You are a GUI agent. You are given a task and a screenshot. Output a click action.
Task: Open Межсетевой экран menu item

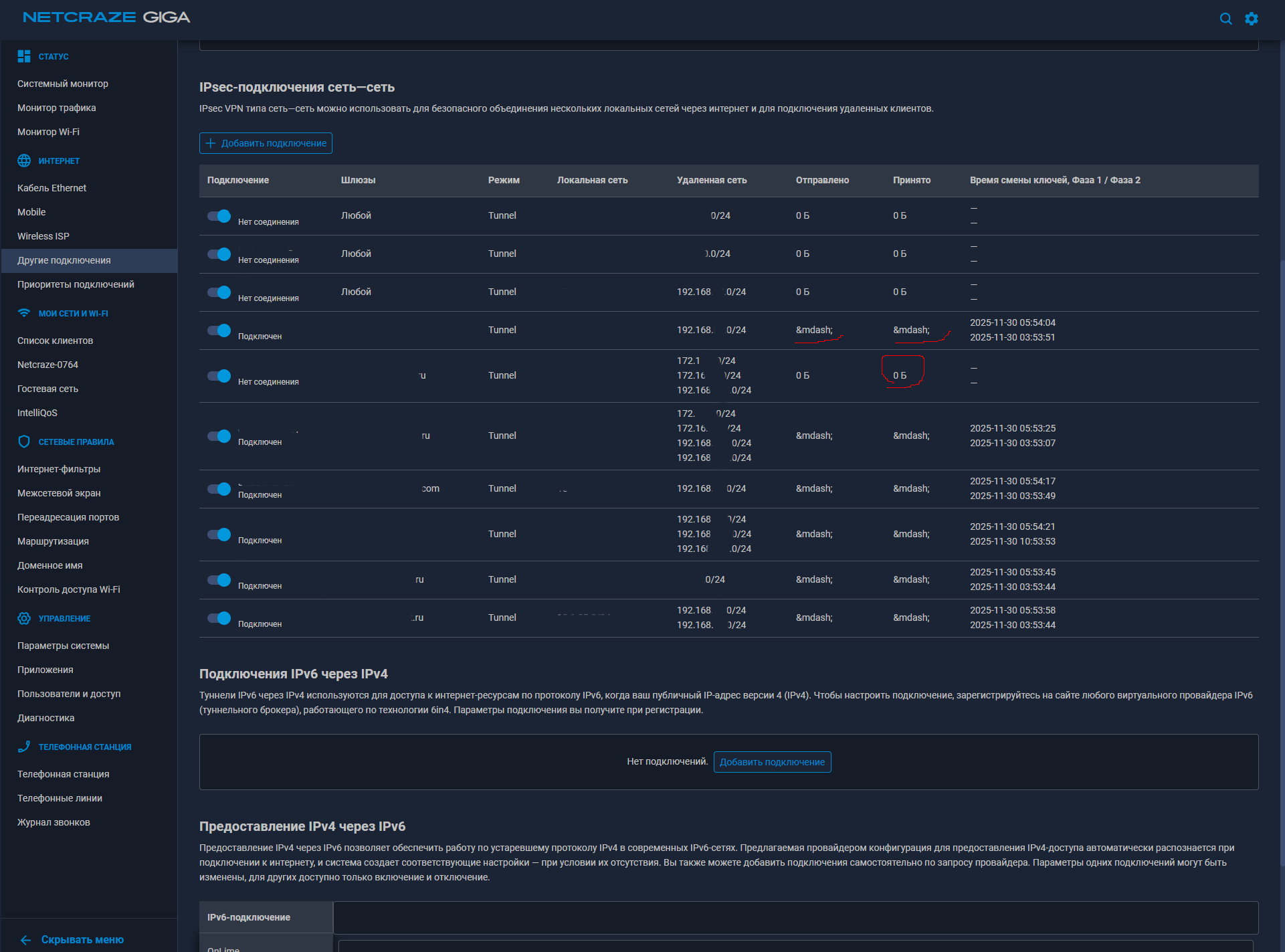pos(59,493)
